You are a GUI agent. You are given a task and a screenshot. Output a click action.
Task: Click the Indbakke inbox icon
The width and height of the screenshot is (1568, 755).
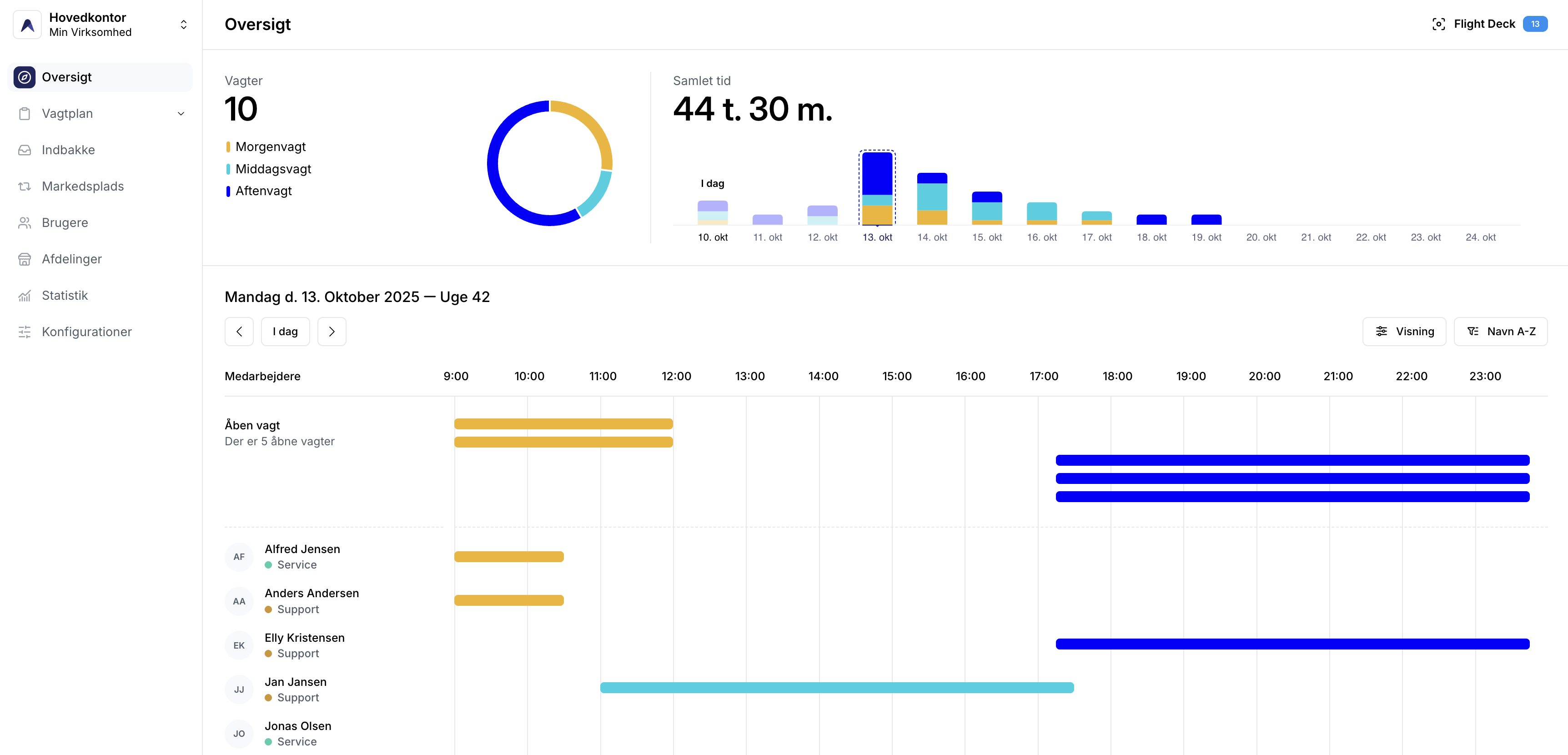[x=25, y=150]
